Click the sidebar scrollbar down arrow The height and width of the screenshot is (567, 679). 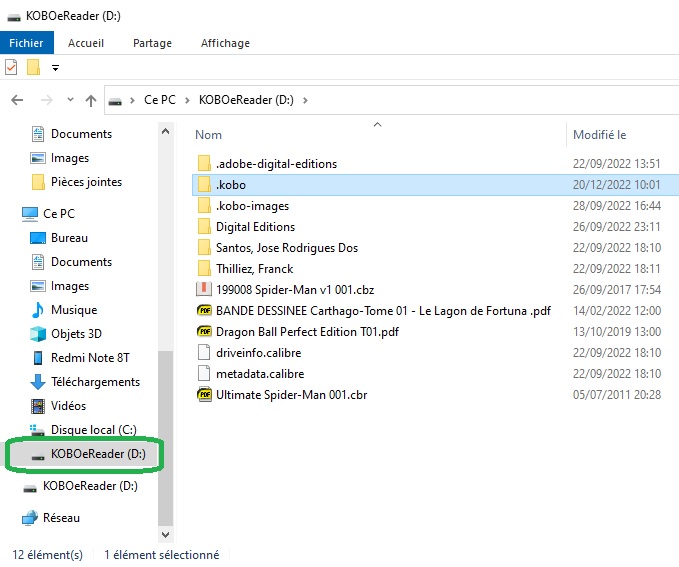165,535
